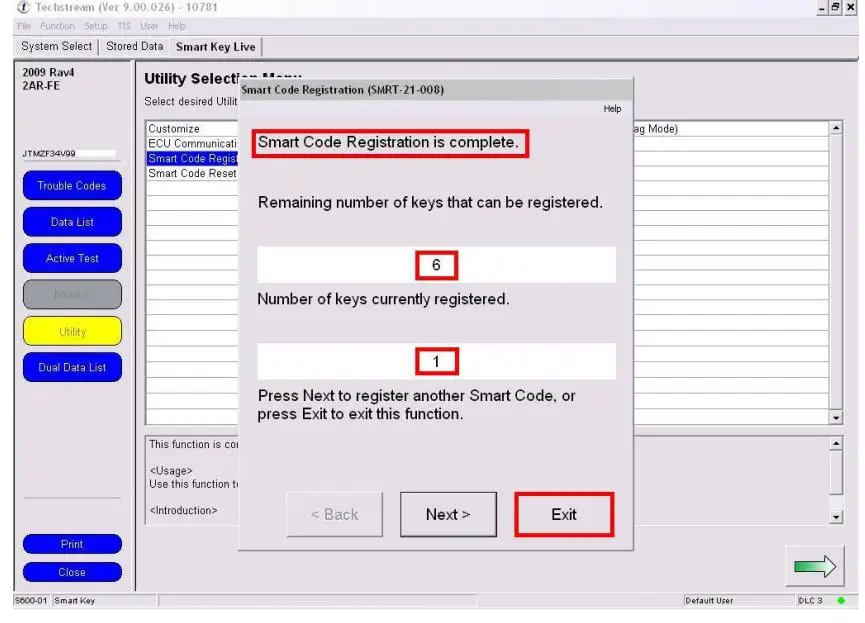Switch to the System Select tab

[x=56, y=46]
